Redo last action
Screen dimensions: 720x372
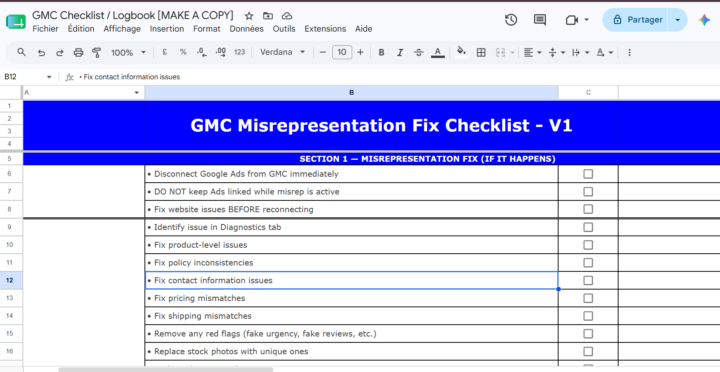[x=60, y=53]
